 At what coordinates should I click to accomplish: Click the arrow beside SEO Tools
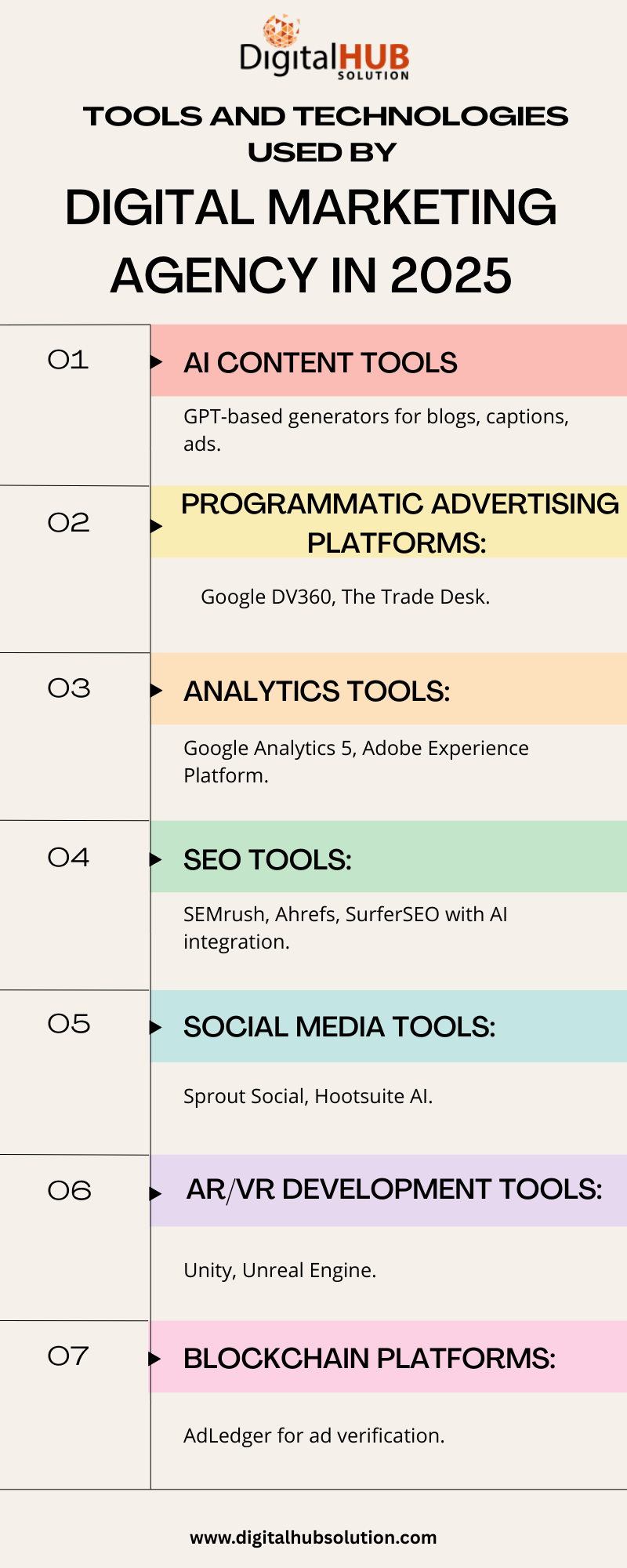tap(156, 860)
